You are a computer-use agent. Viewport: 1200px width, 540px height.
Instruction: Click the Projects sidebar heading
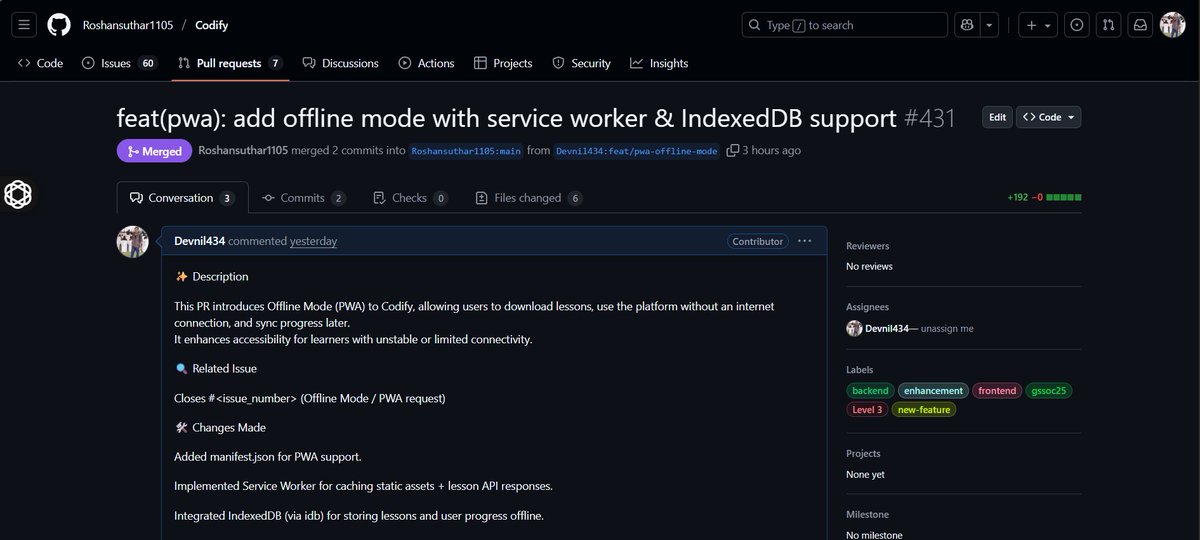pyautogui.click(x=863, y=453)
